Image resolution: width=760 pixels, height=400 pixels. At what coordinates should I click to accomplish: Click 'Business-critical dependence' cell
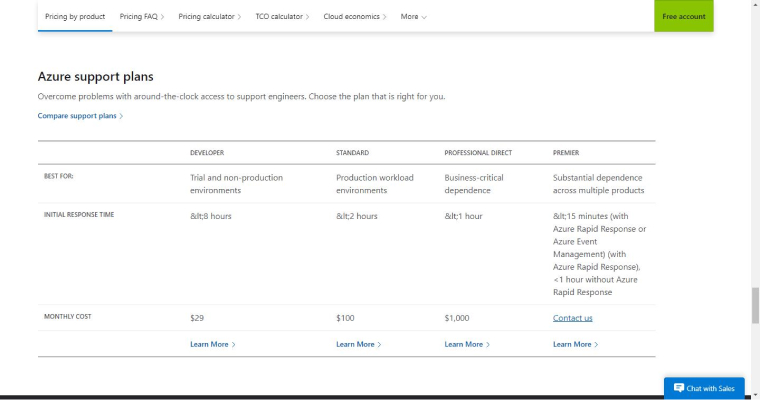474,184
